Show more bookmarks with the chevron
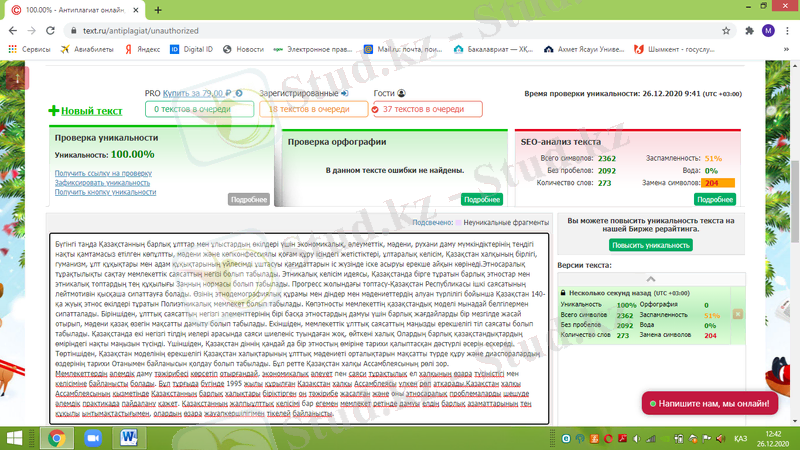The height and width of the screenshot is (450, 800). coord(786,49)
